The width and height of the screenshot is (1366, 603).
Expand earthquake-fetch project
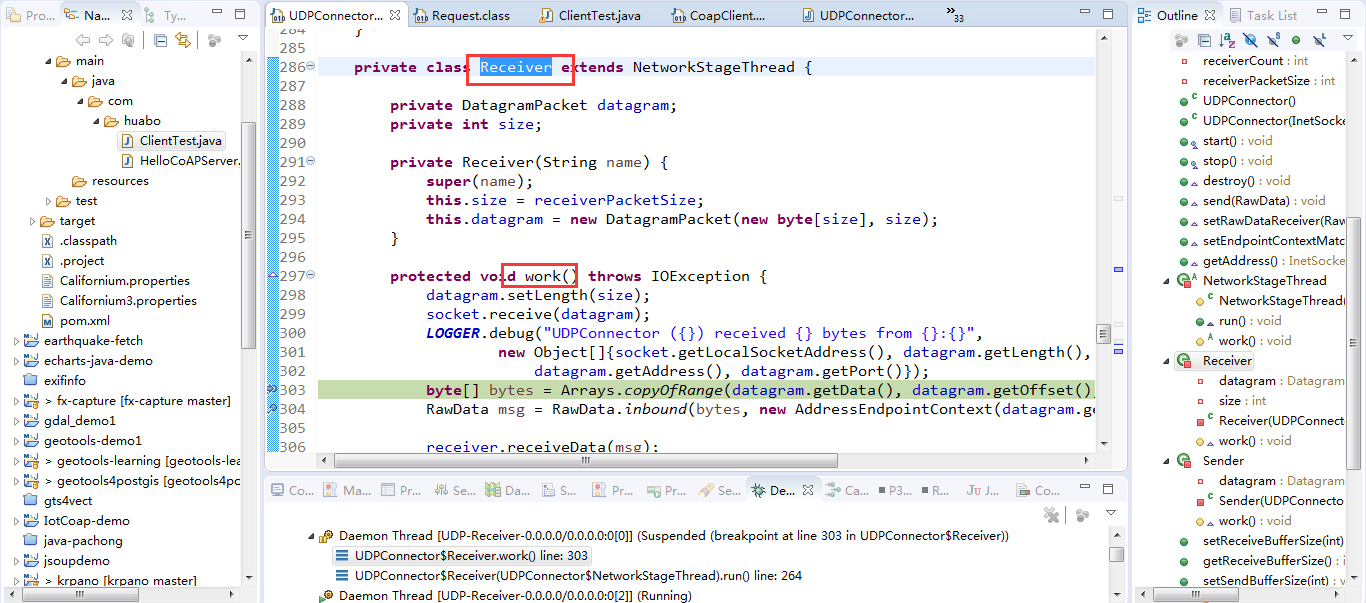pyautogui.click(x=16, y=341)
